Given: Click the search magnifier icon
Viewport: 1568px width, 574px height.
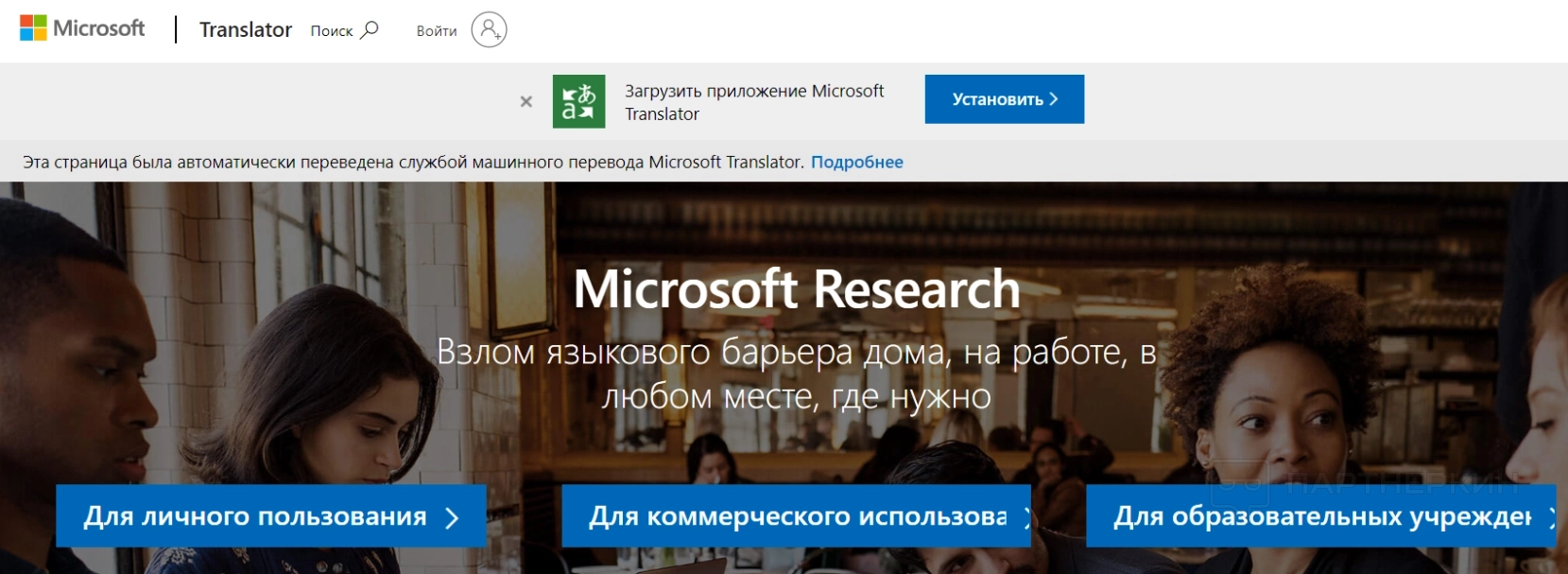Looking at the screenshot, I should click(x=370, y=30).
